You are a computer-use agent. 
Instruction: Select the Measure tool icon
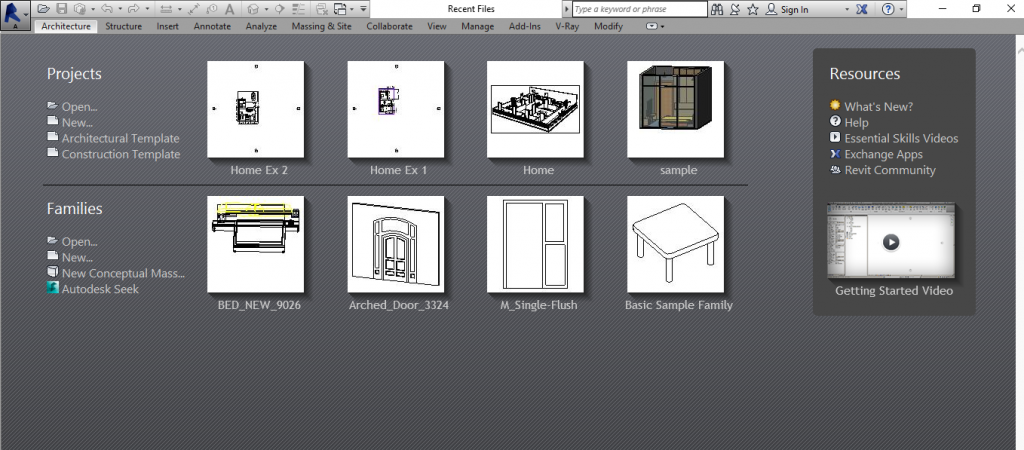coord(166,9)
